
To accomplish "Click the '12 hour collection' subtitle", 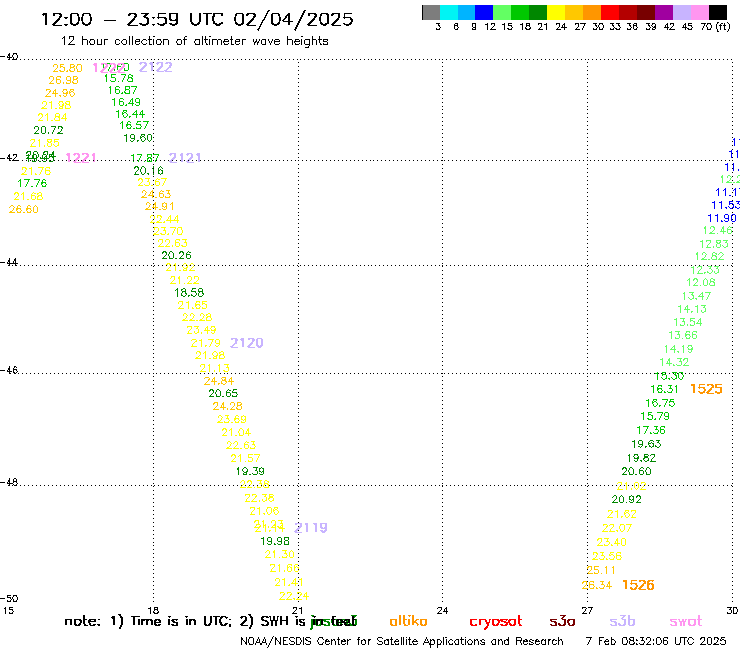I will pos(194,41).
